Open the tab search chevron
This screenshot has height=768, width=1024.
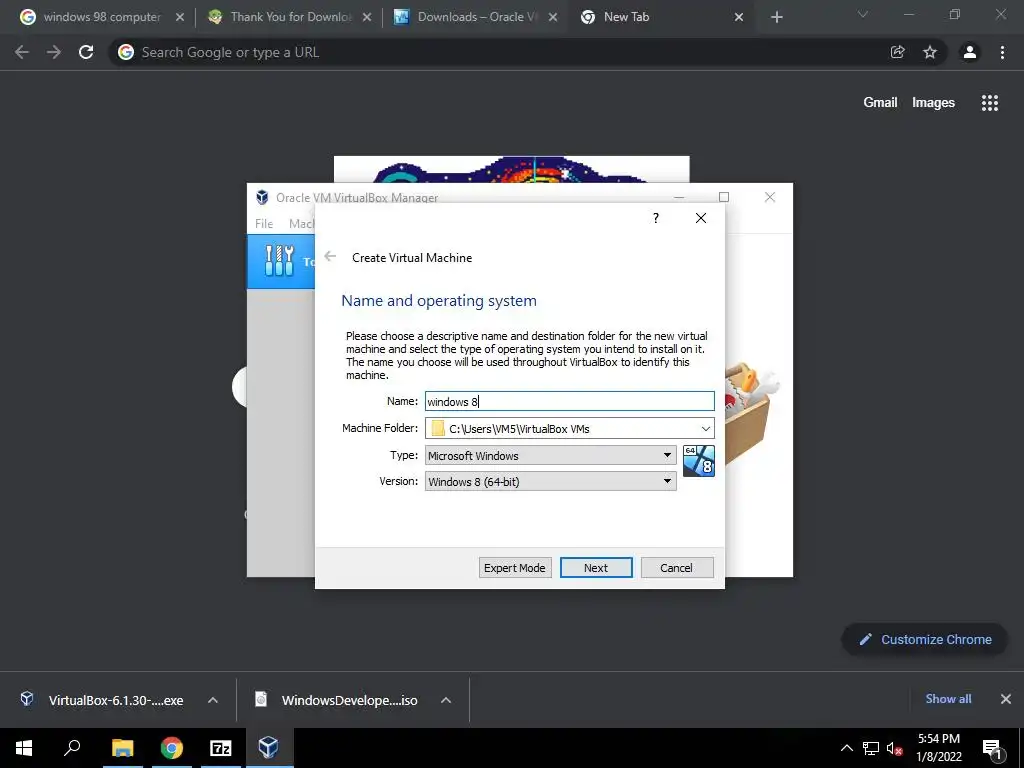(863, 14)
